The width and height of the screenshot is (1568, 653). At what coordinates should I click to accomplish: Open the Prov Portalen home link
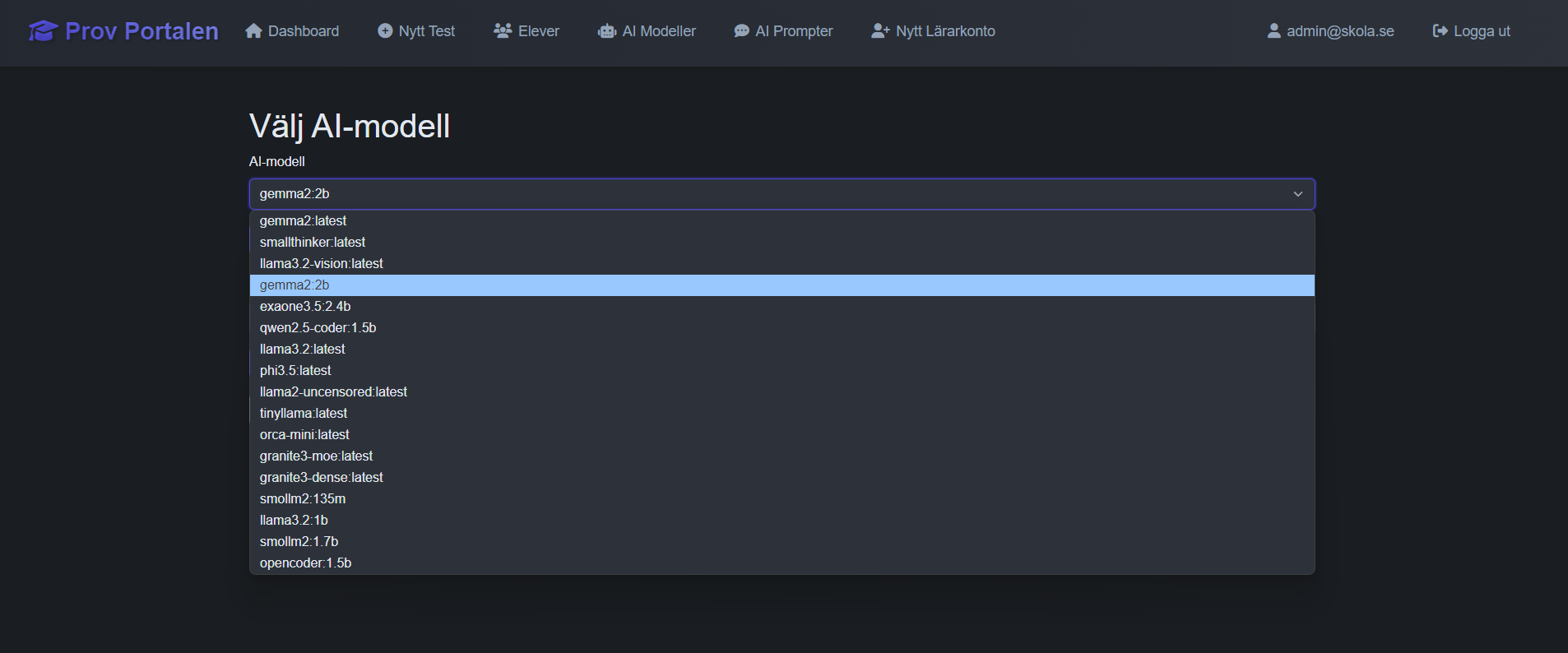(x=123, y=31)
